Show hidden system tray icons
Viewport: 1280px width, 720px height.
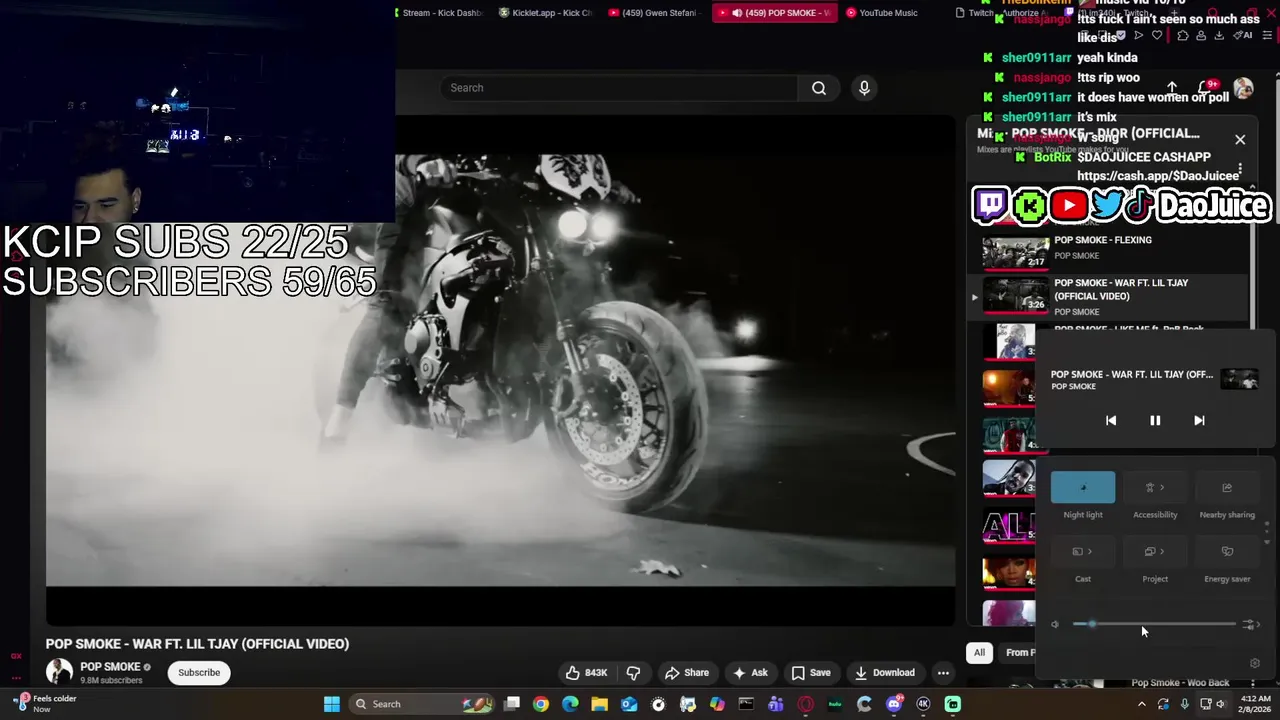pos(1142,704)
